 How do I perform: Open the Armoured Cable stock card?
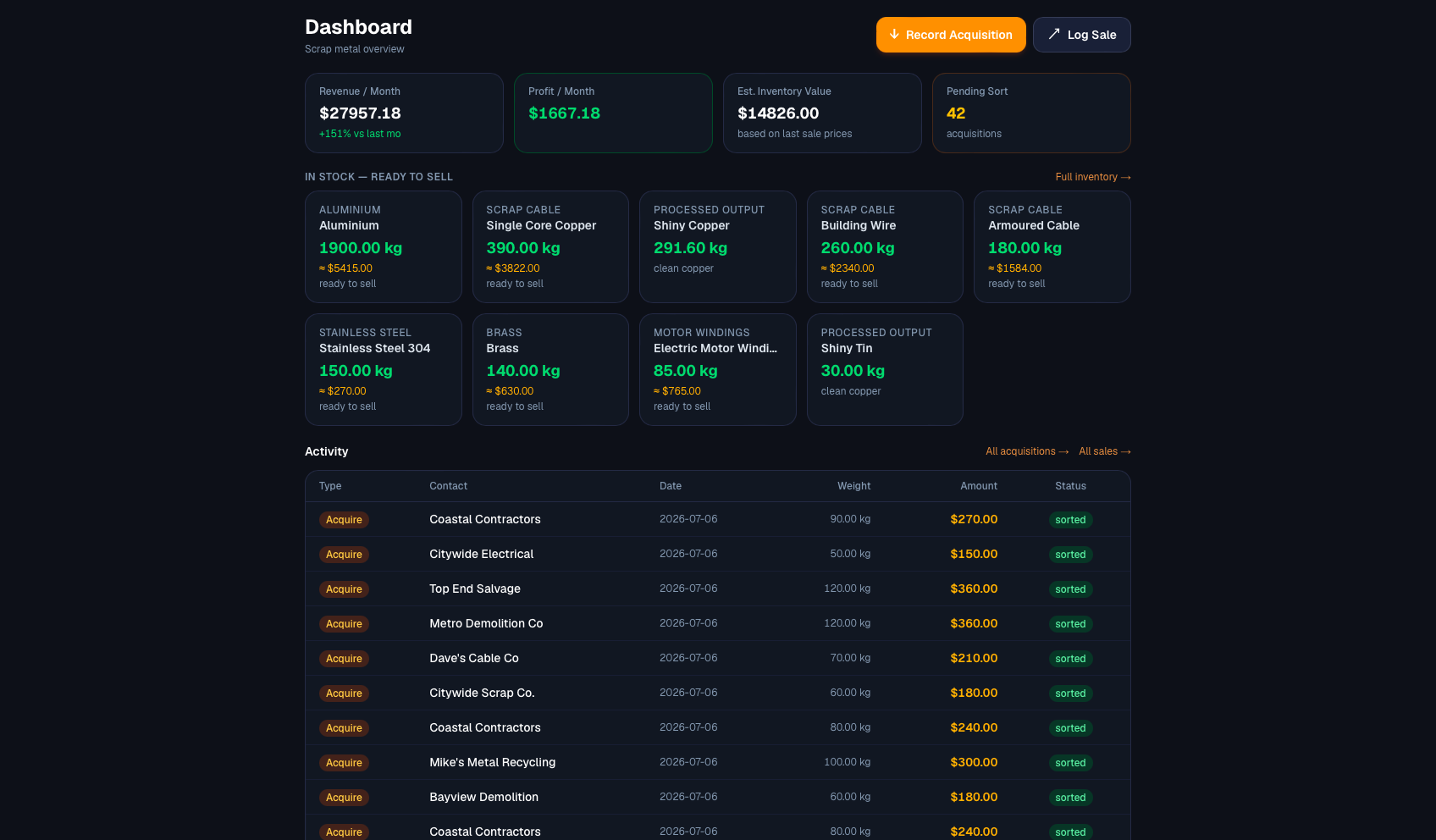coord(1052,246)
